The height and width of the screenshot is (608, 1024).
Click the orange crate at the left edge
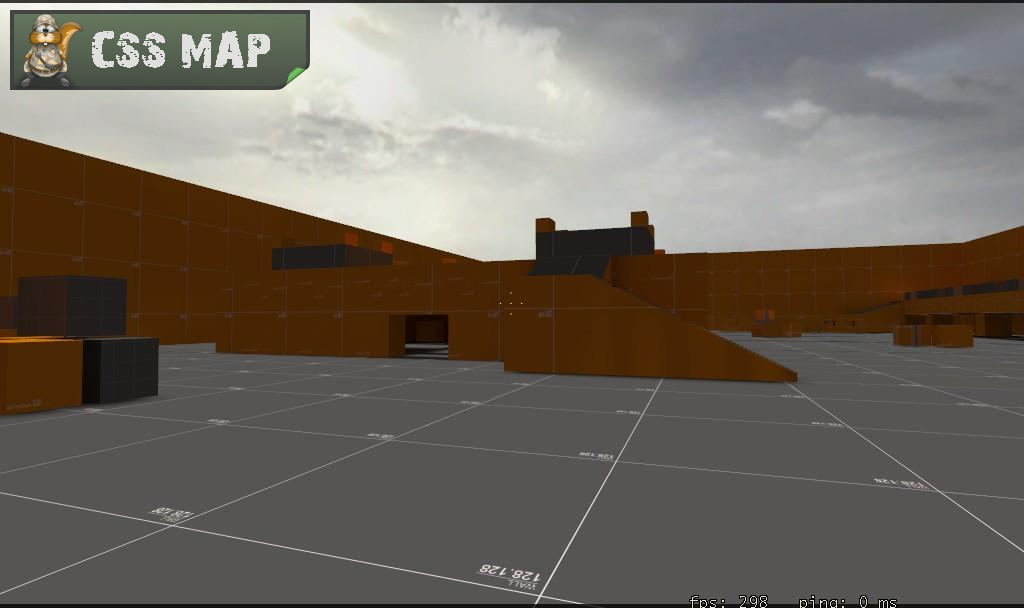[x=38, y=375]
